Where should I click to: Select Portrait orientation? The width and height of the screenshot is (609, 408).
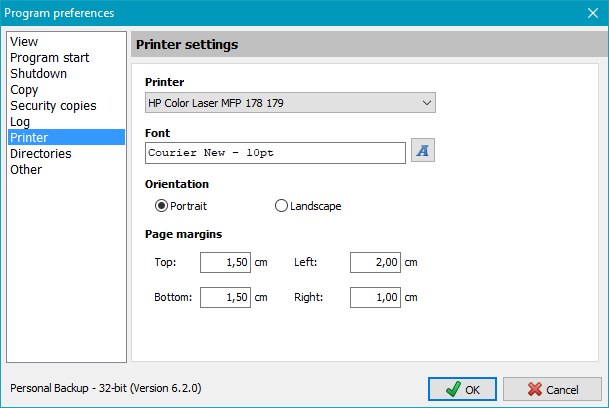(x=161, y=206)
